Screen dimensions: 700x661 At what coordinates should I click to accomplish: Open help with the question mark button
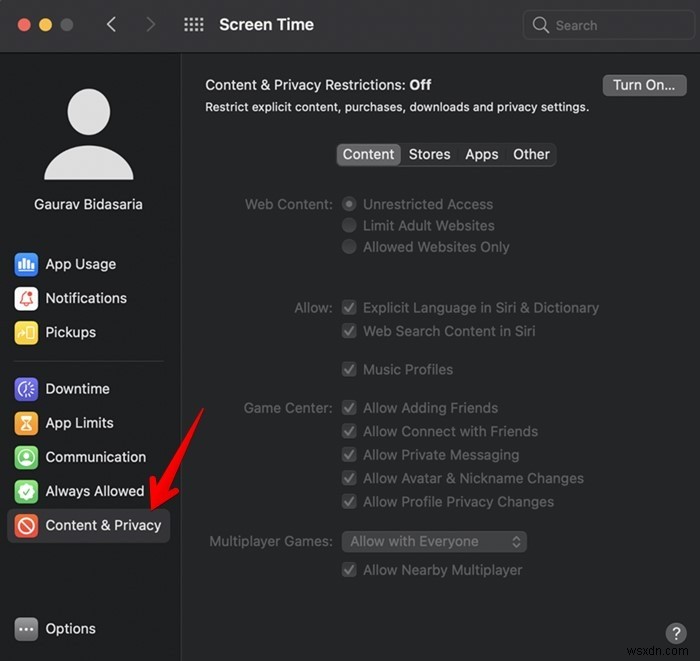tap(676, 632)
